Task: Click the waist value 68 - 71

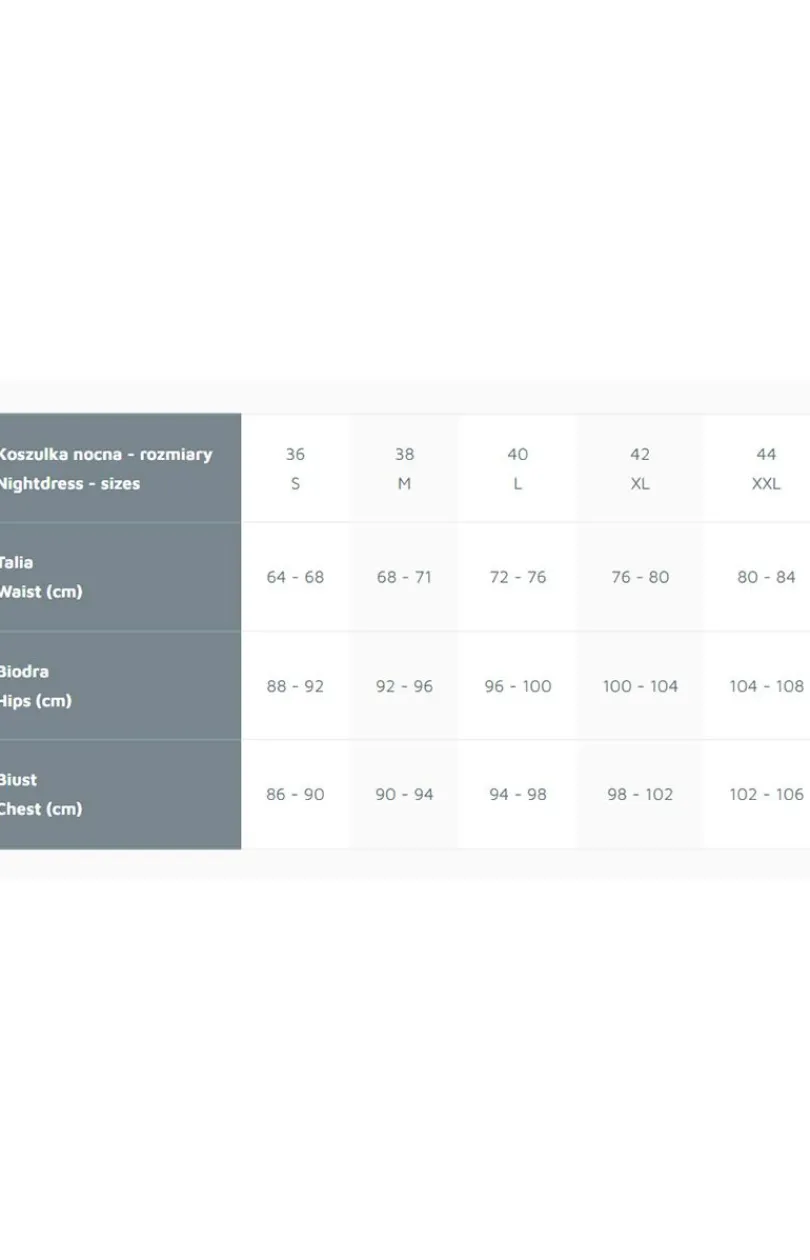Action: pos(404,577)
